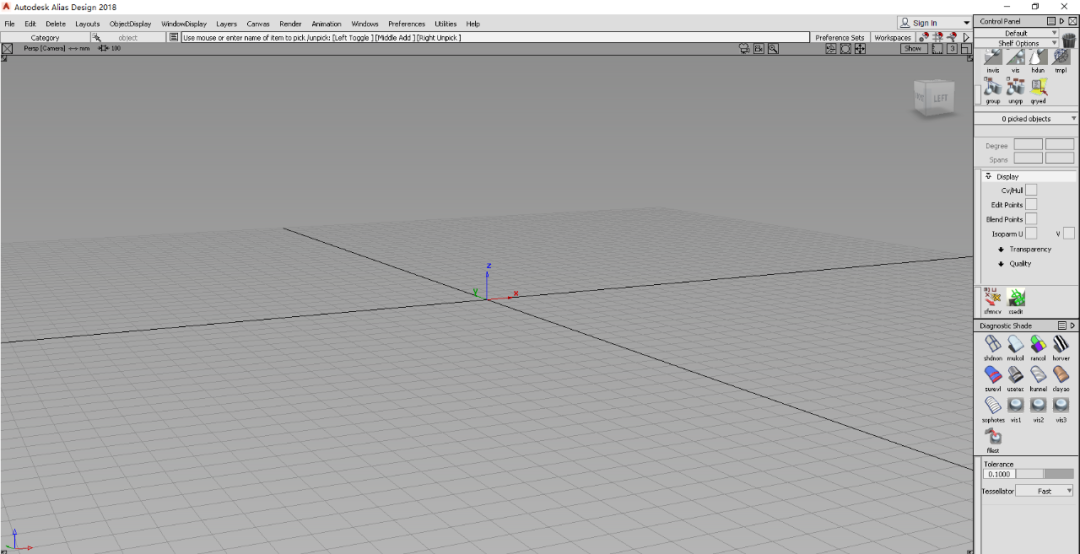1080x554 pixels.
Task: Activate the clayao diagnostic shade icon
Action: coord(1061,376)
